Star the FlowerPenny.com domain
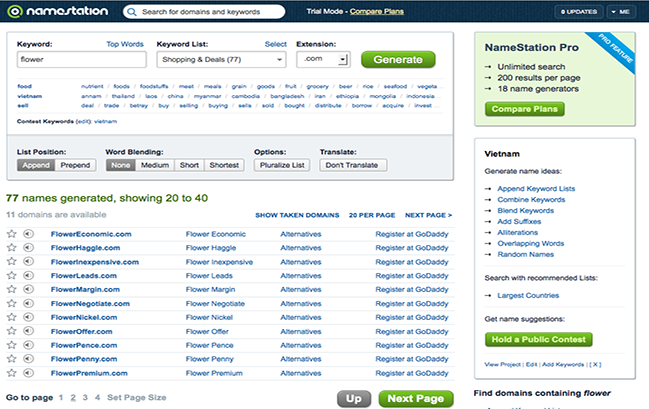Image resolution: width=649 pixels, height=409 pixels. pos(12,358)
